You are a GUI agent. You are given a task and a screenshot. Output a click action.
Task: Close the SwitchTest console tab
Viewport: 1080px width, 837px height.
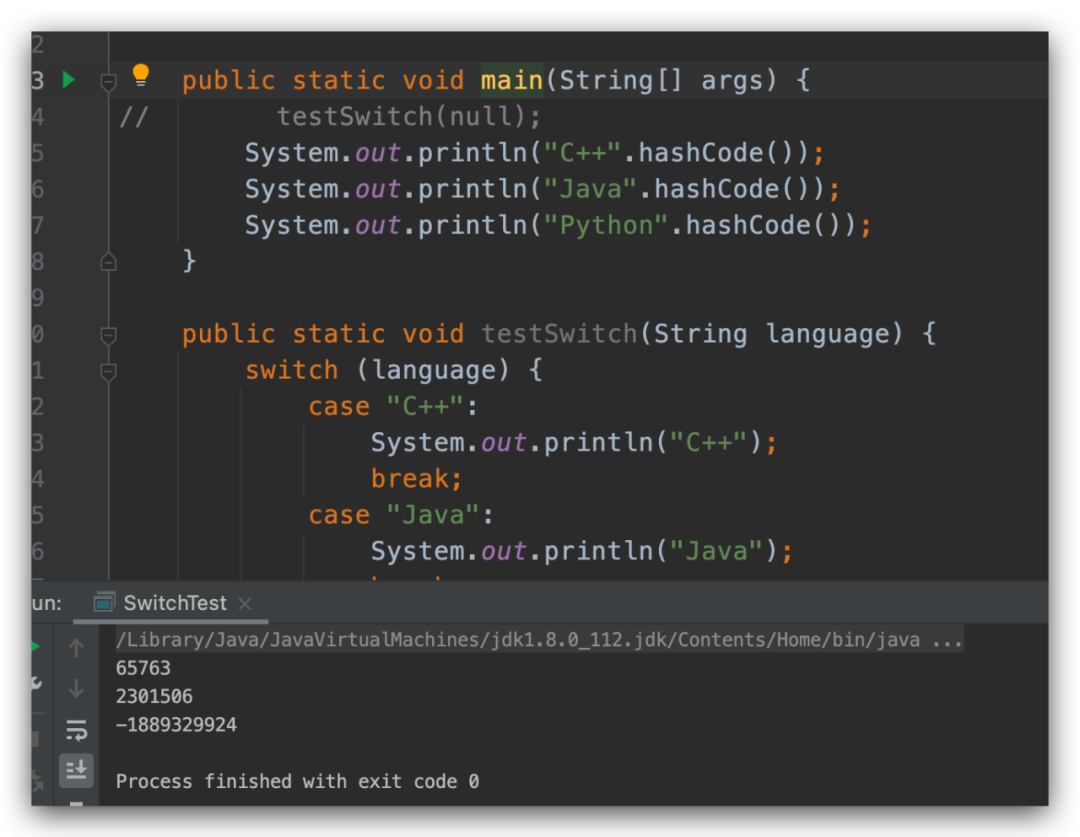[x=245, y=603]
